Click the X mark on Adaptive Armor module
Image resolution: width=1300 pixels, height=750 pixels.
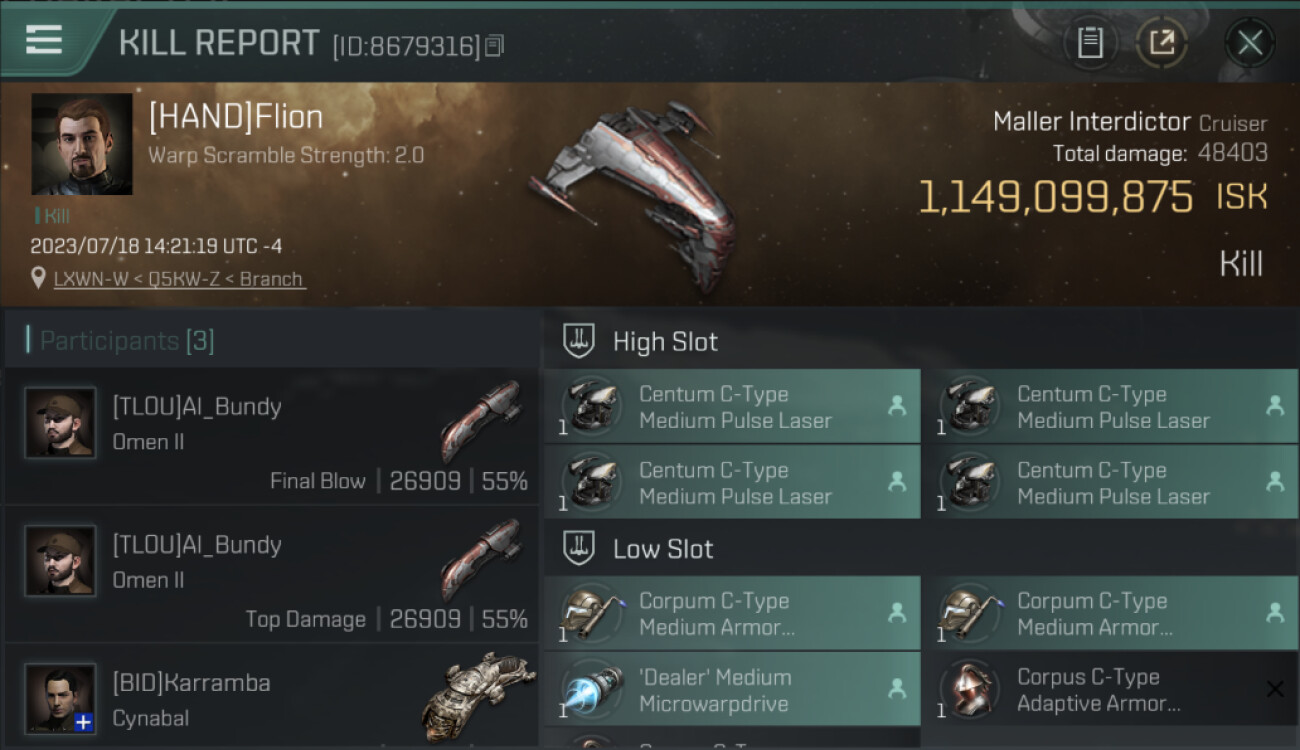click(x=1274, y=689)
